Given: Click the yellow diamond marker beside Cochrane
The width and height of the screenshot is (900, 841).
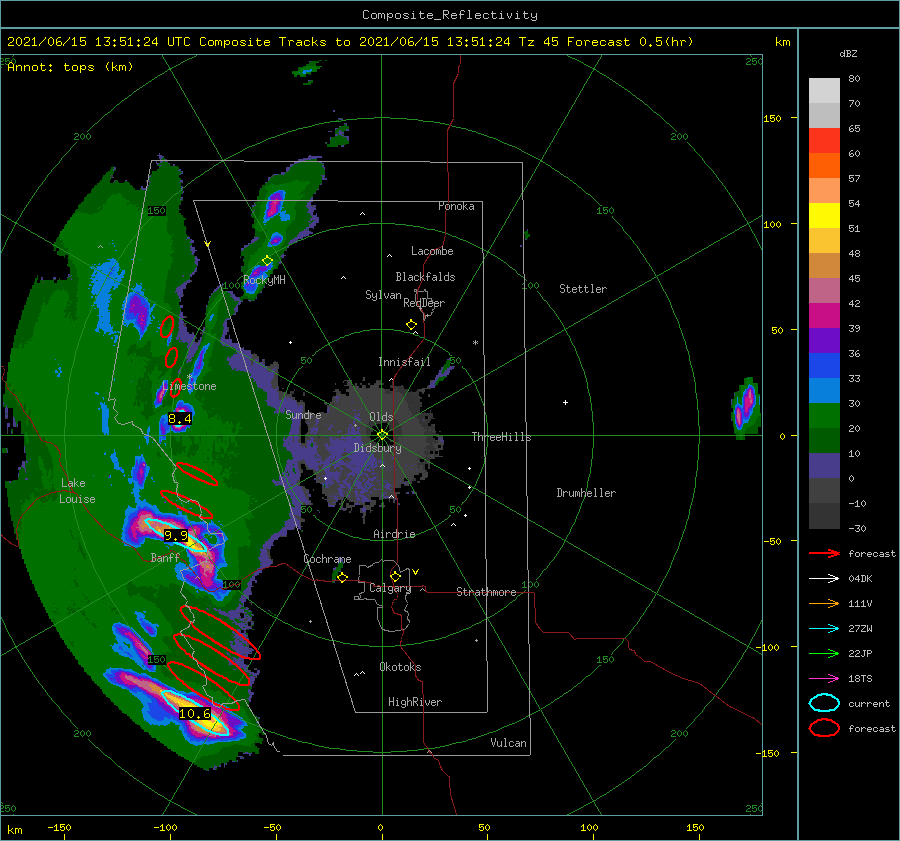Looking at the screenshot, I should pyautogui.click(x=342, y=578).
